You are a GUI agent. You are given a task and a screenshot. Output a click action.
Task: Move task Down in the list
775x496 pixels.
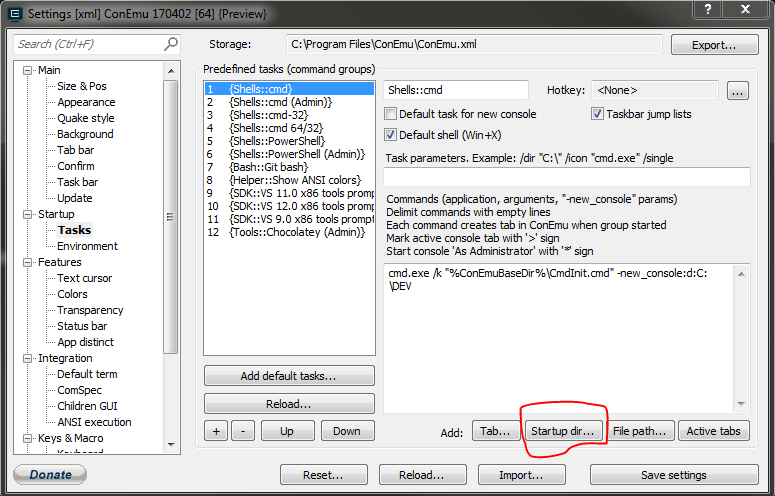347,431
